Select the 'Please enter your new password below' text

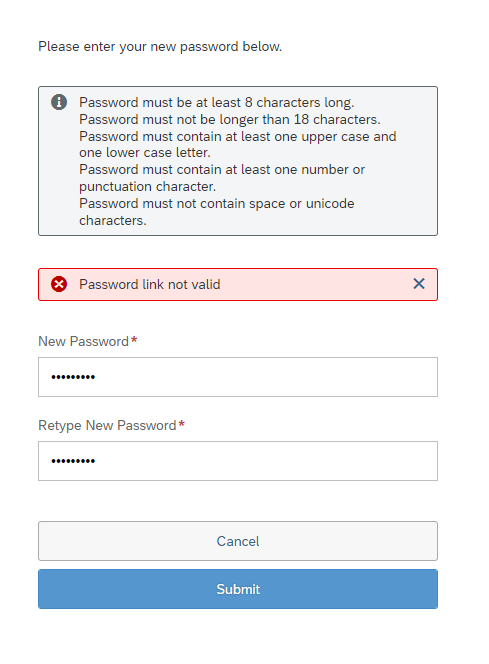pyautogui.click(x=160, y=47)
